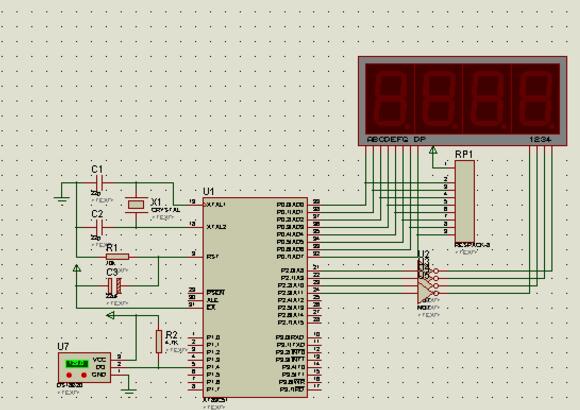Click the power terminal arrow above RP1
The image size is (580, 410).
click(433, 150)
